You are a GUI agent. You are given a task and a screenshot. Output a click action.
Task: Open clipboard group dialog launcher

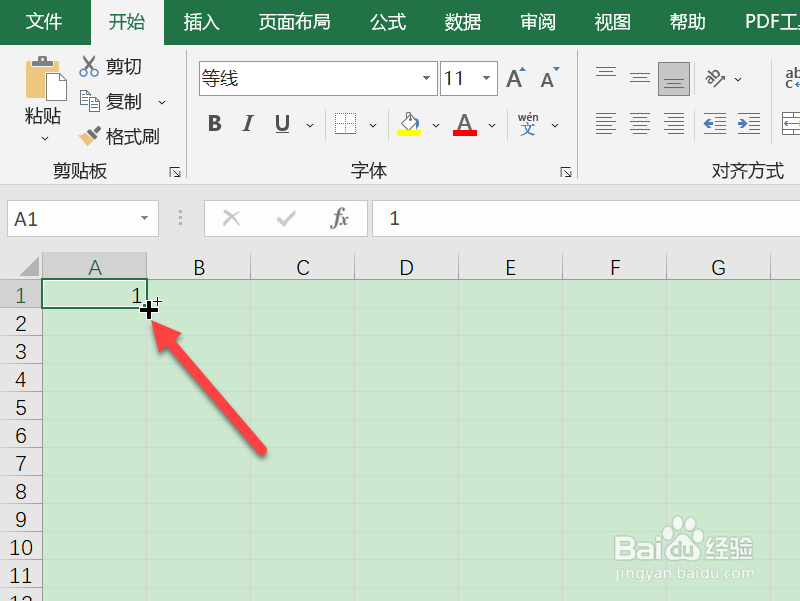pyautogui.click(x=175, y=172)
